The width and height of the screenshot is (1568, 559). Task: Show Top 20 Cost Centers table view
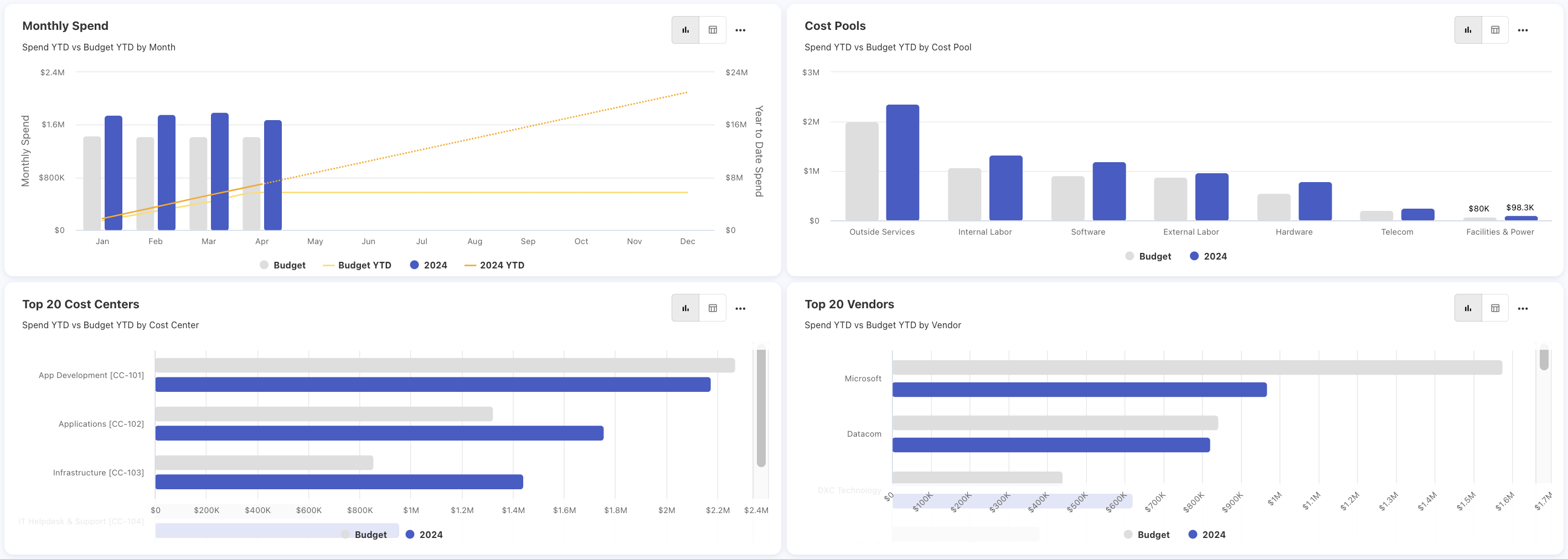click(713, 308)
